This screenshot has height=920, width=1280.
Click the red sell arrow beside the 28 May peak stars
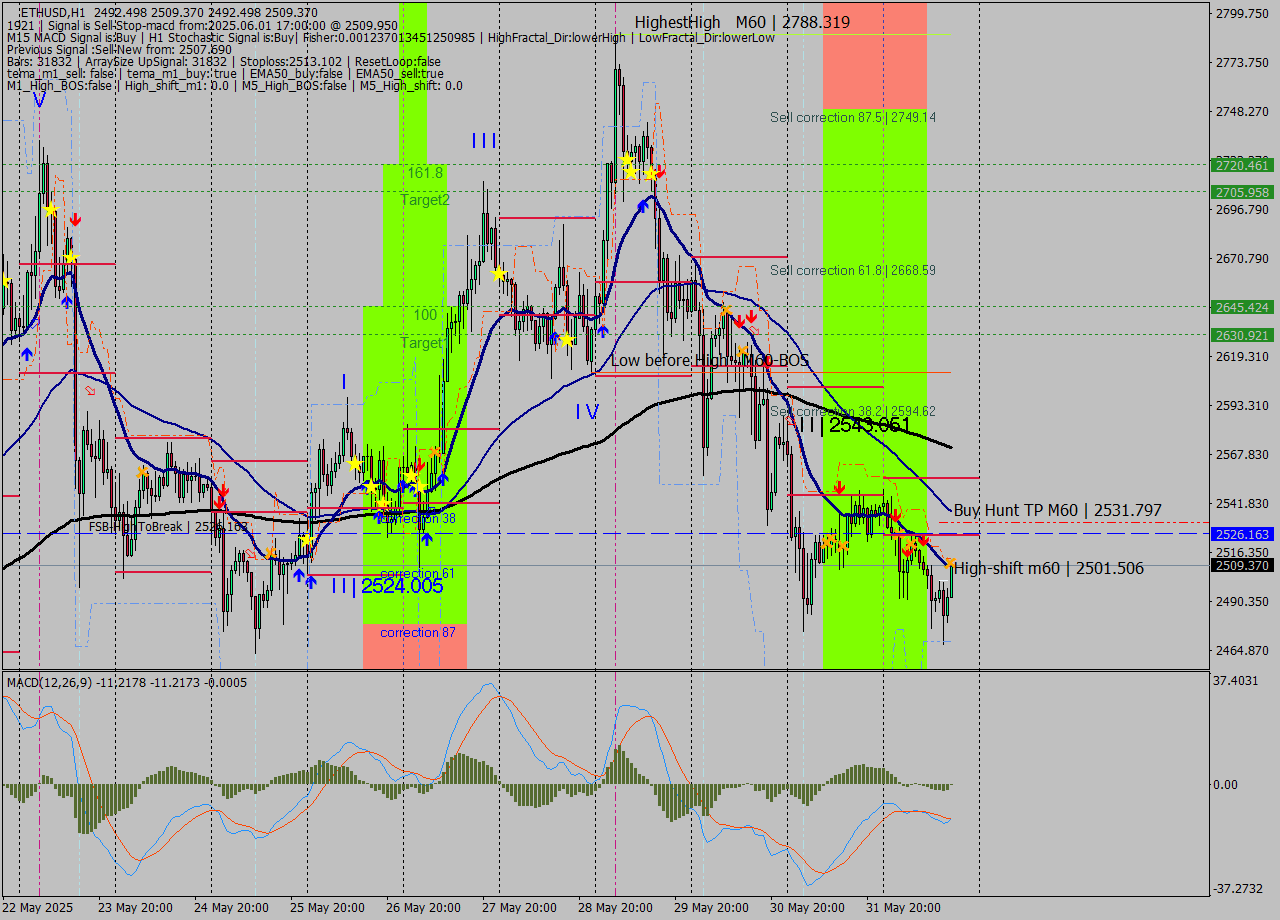[x=660, y=173]
